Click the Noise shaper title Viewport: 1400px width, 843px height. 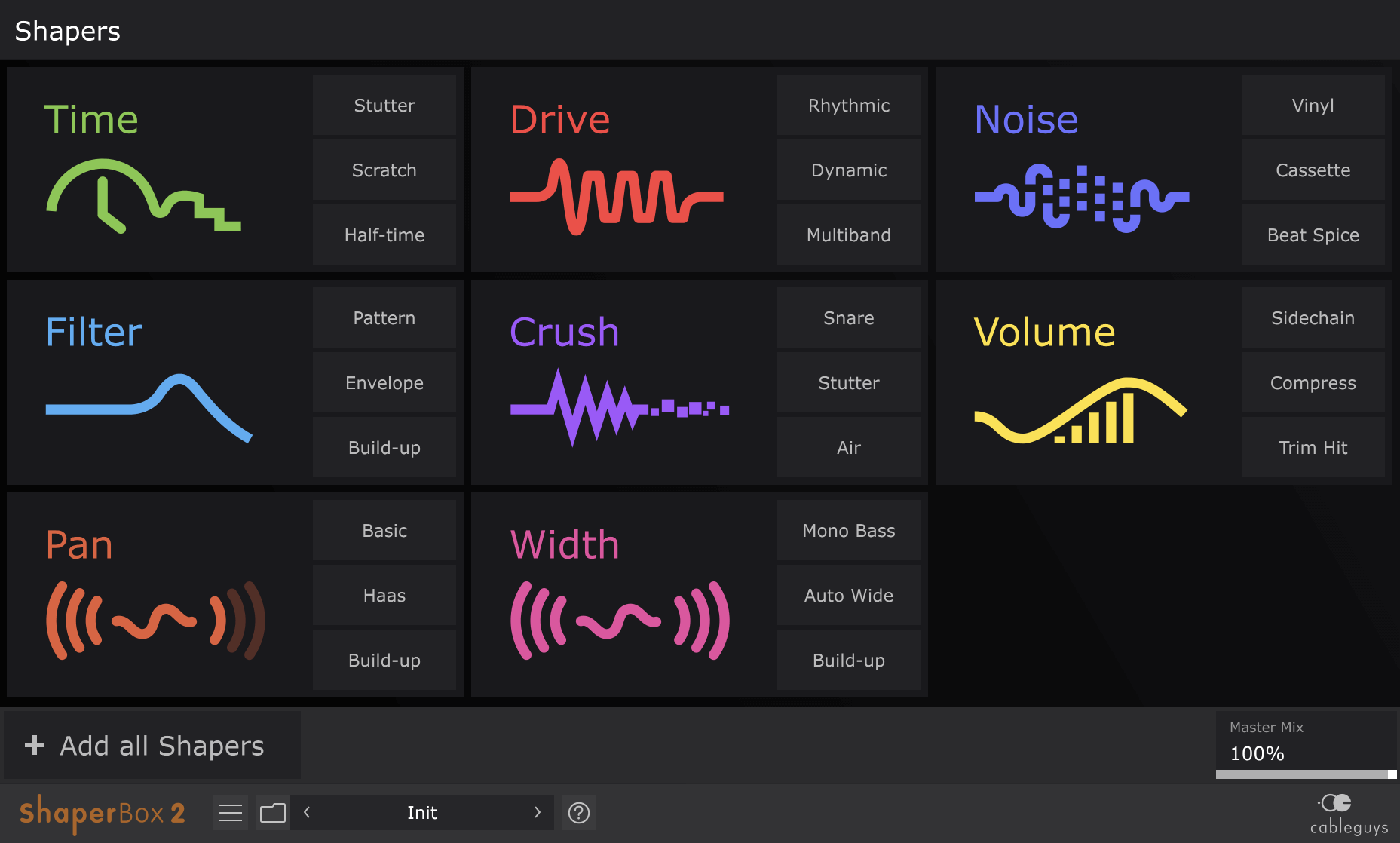1026,119
